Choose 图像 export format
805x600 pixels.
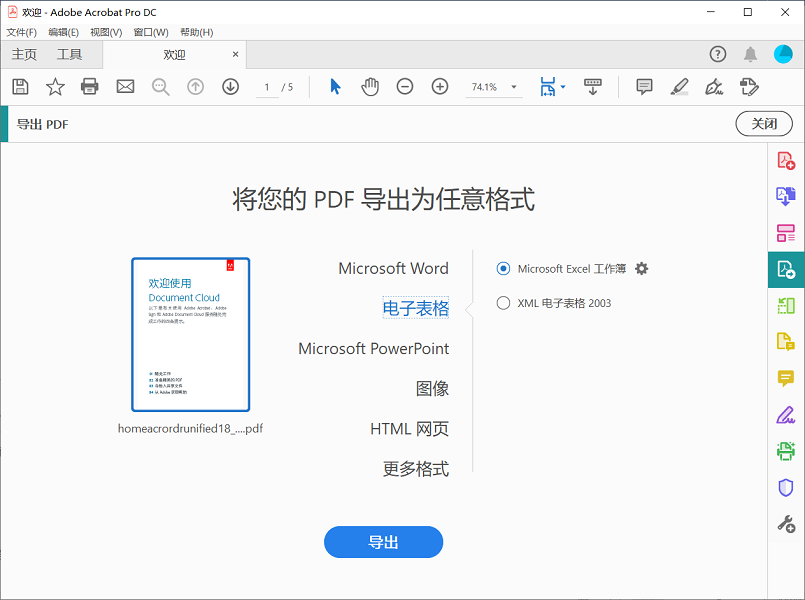click(432, 389)
